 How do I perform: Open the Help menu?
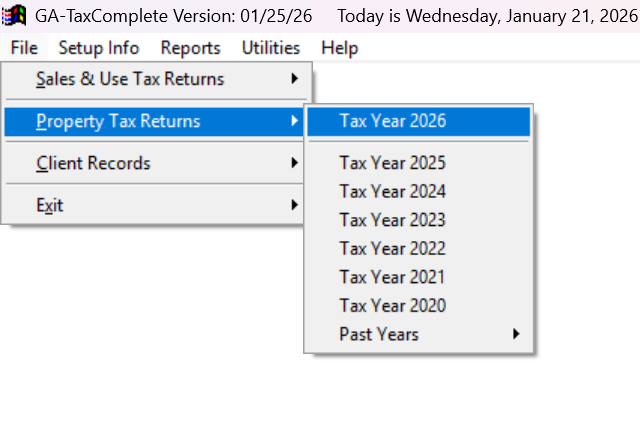click(x=340, y=48)
